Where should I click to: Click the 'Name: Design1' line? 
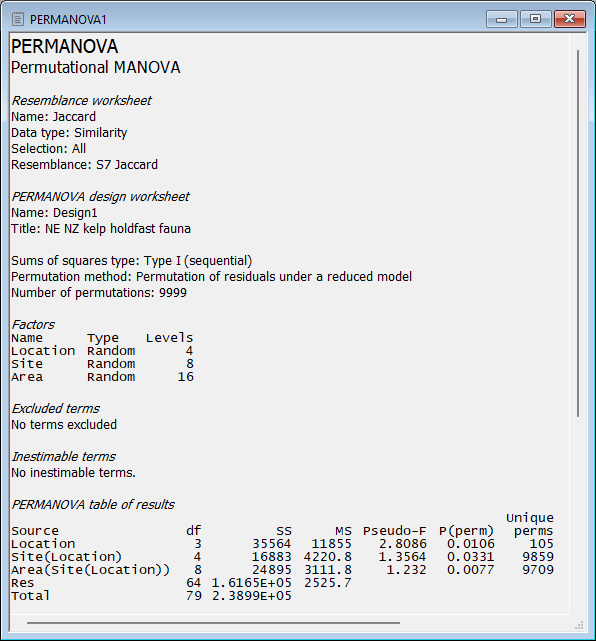point(54,213)
